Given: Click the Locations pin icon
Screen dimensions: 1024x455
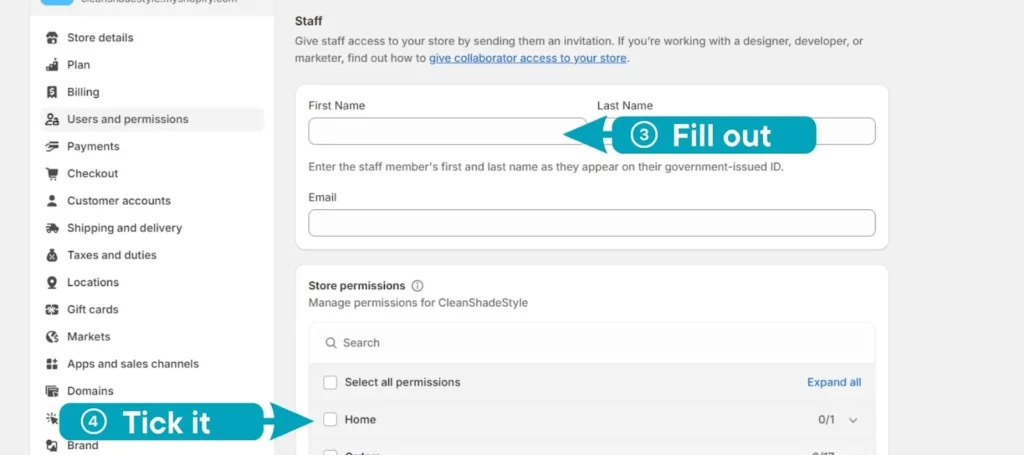Looking at the screenshot, I should (52, 283).
